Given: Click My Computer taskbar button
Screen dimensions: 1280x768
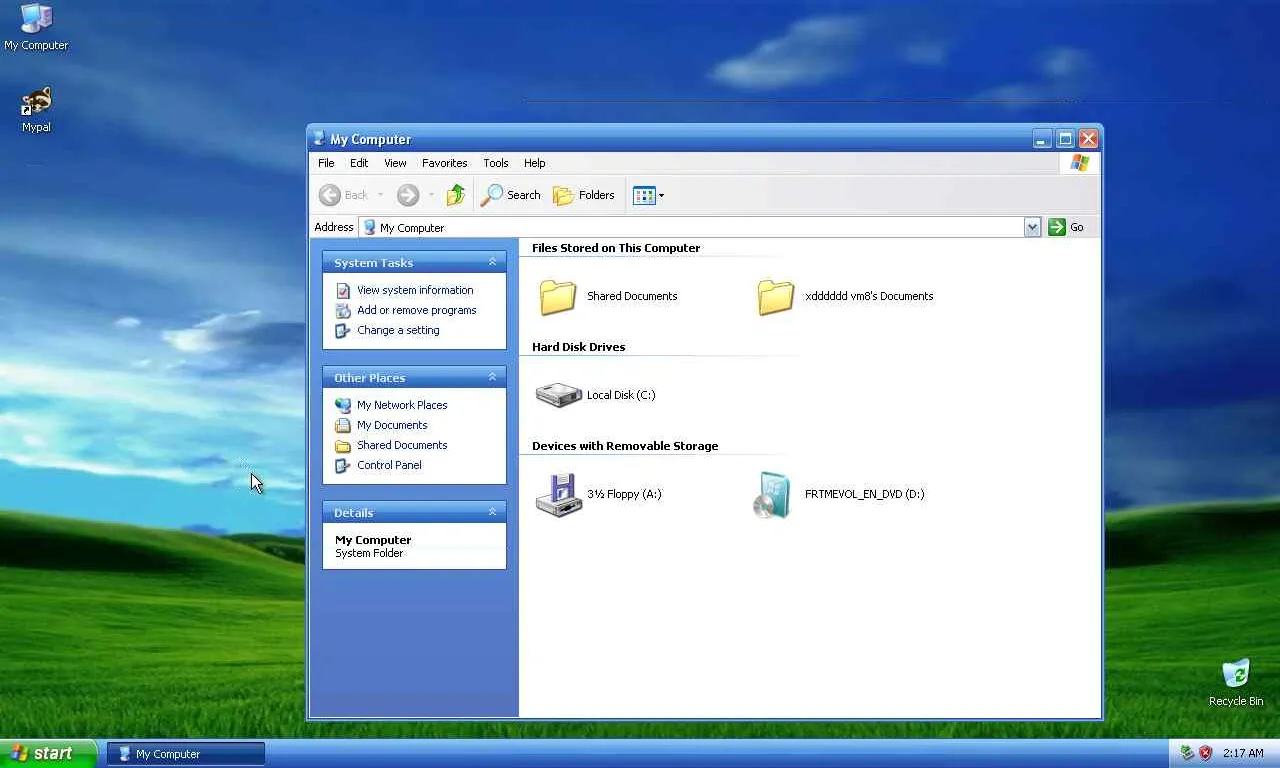Looking at the screenshot, I should [186, 754].
